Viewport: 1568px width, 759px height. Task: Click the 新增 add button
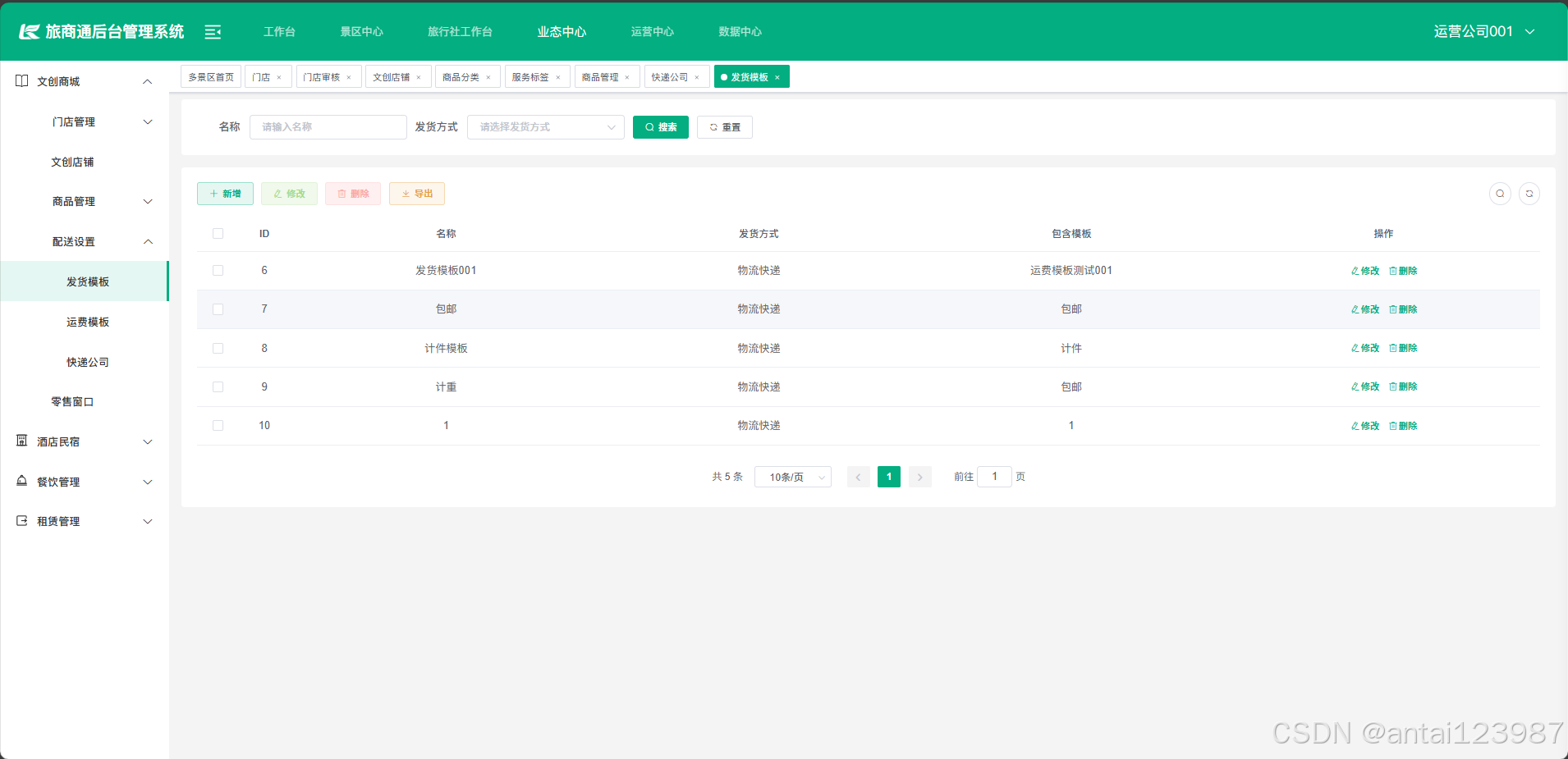click(225, 194)
